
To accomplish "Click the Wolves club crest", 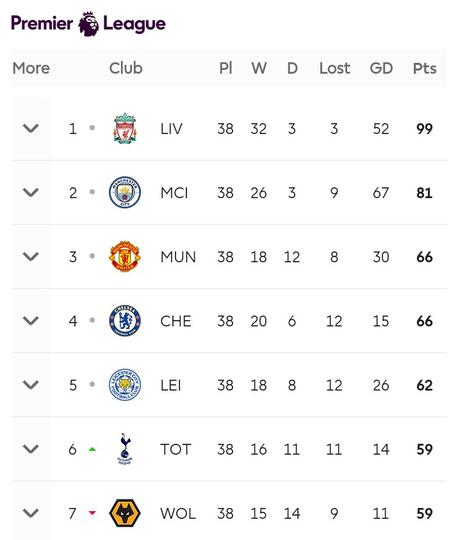I will [x=125, y=513].
